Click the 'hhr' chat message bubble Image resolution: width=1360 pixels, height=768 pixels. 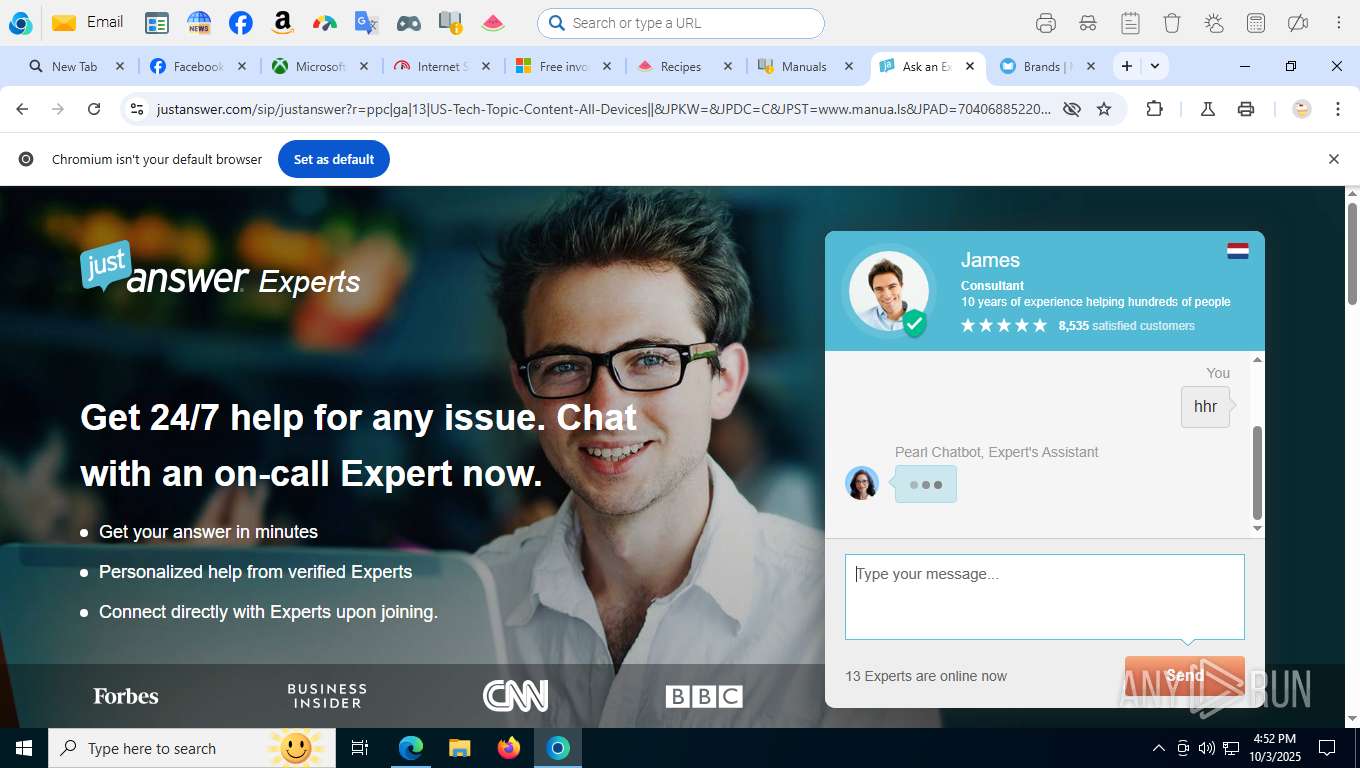(1206, 407)
